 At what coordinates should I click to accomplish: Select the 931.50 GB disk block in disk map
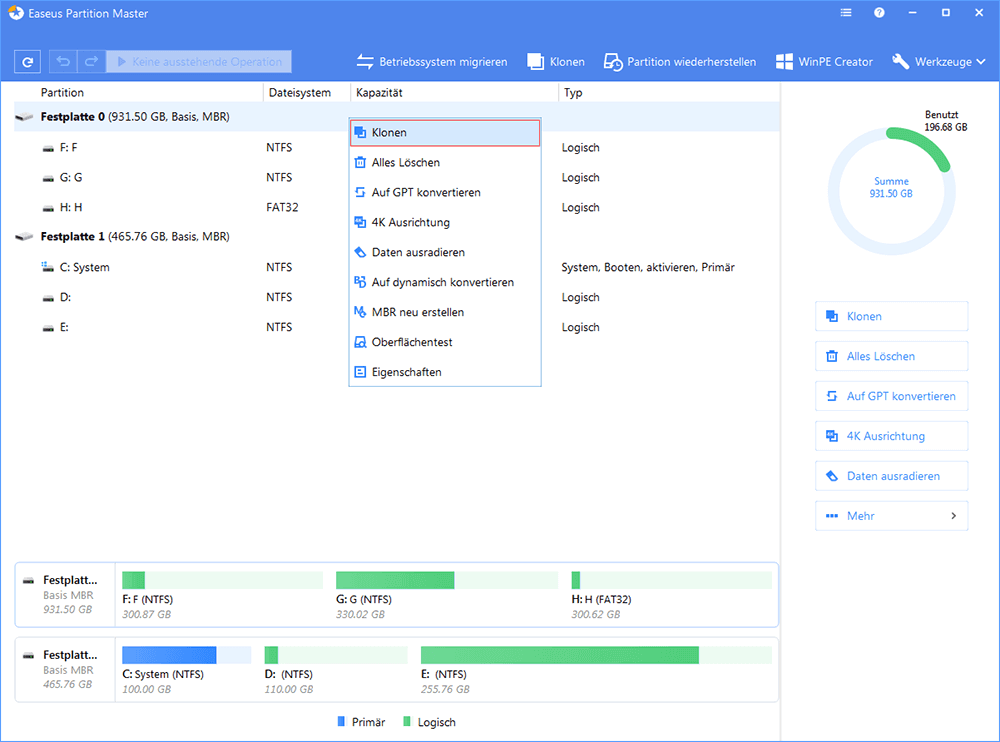pos(65,595)
